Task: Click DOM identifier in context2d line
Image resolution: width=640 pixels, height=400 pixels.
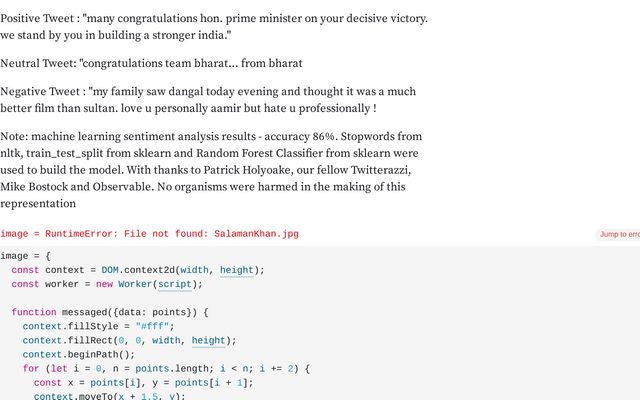Action: click(110, 270)
